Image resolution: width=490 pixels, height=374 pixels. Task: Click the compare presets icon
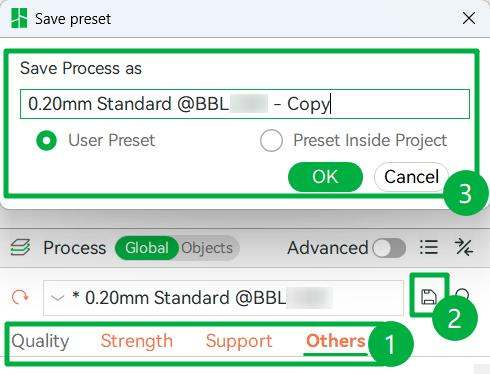click(x=464, y=247)
